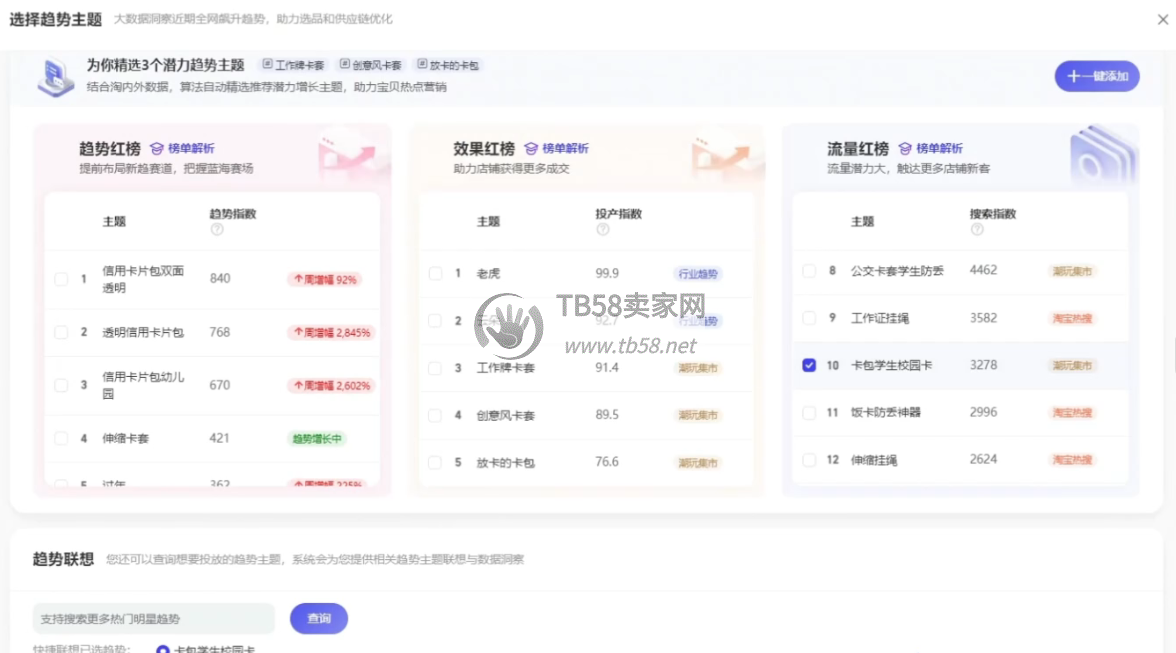Check the 饭卡防丢神器 checkbox
1176x653 pixels.
click(x=808, y=412)
